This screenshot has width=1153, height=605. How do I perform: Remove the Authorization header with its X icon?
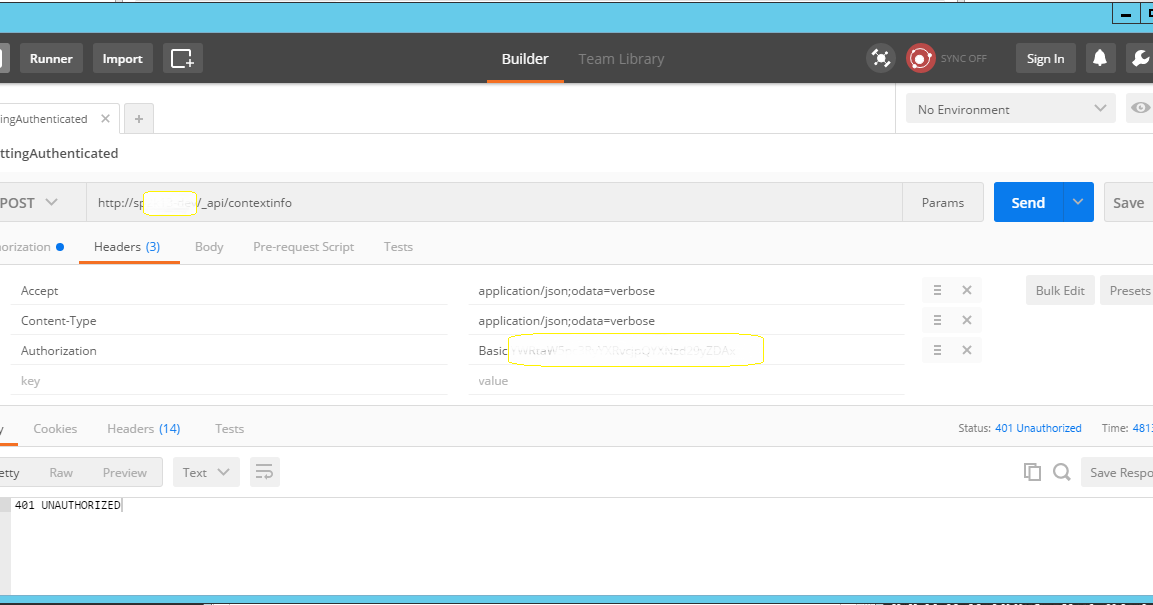[966, 350]
